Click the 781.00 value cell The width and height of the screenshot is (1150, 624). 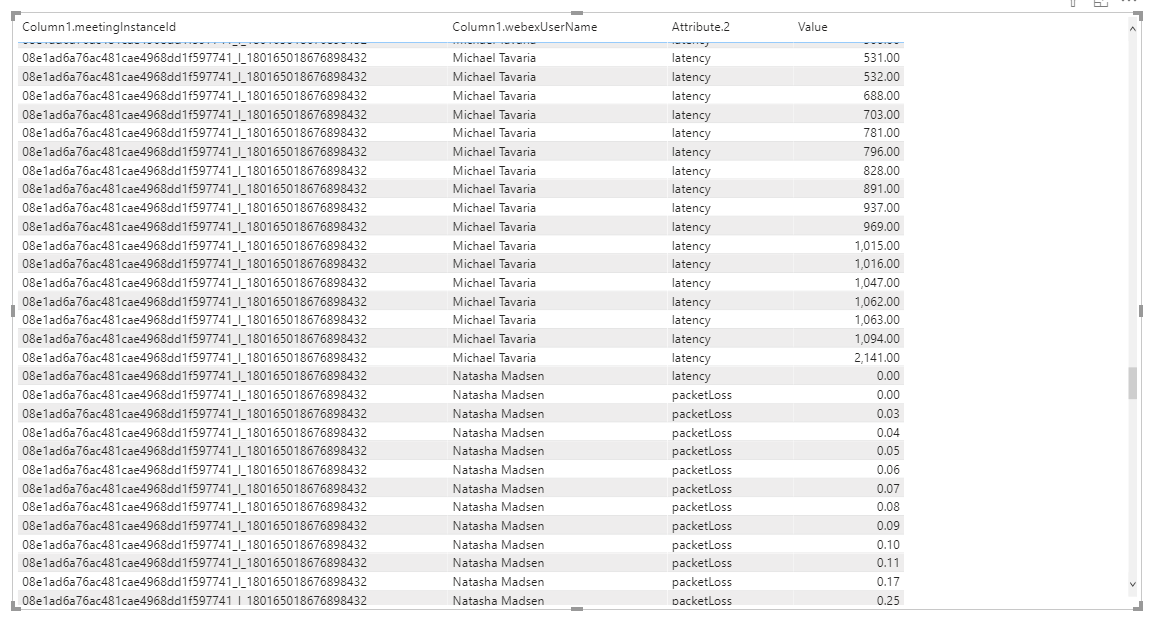(x=881, y=133)
